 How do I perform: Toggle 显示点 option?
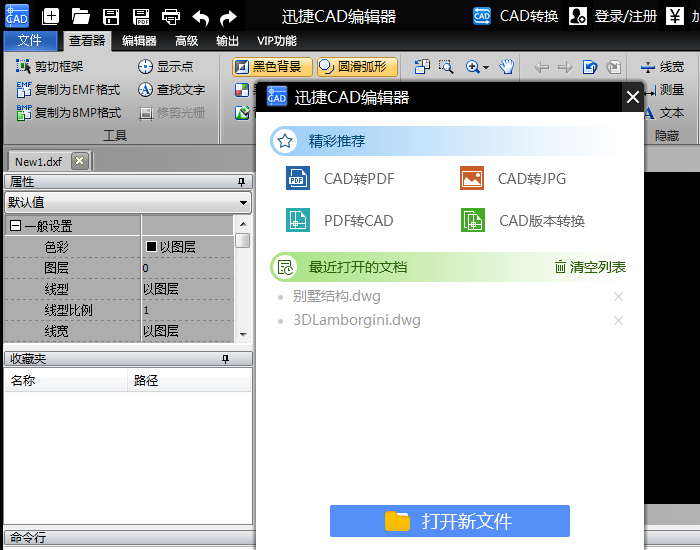[166, 67]
